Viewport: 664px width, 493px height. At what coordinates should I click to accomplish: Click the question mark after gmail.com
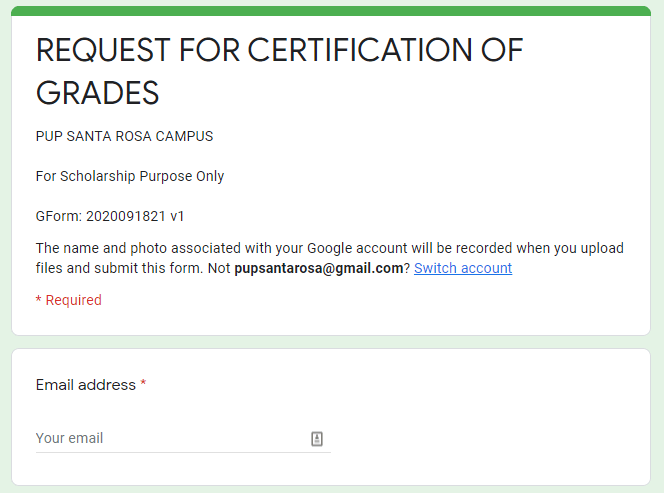(407, 268)
